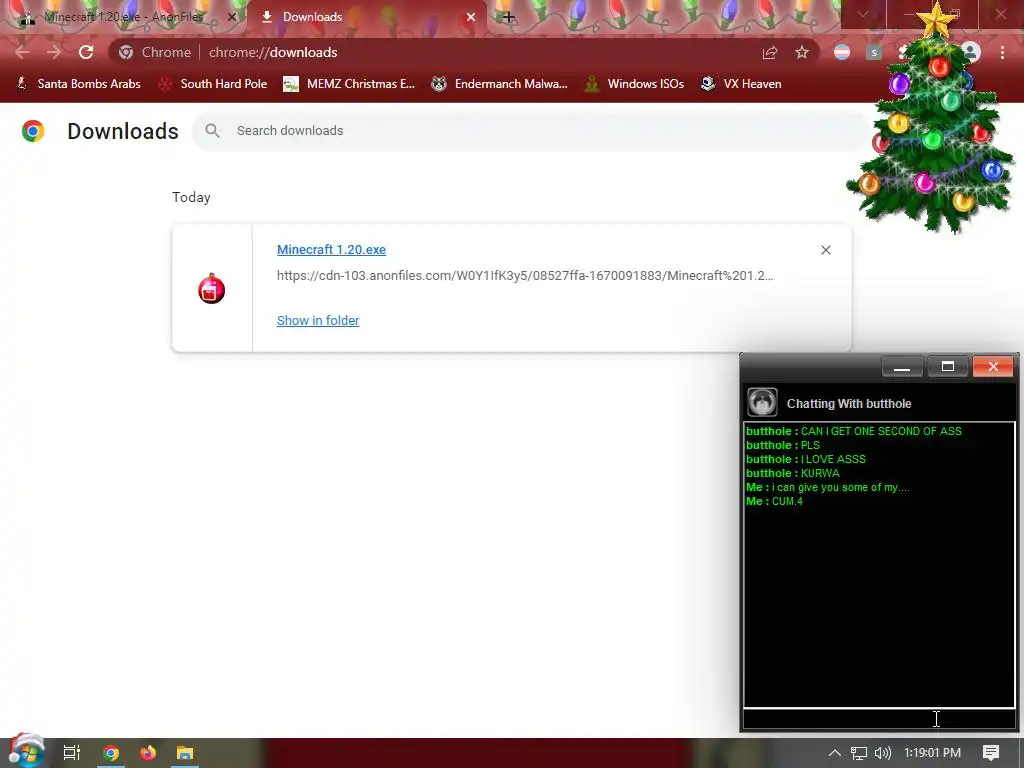
Task: Click the share page icon in address bar
Action: tap(770, 53)
